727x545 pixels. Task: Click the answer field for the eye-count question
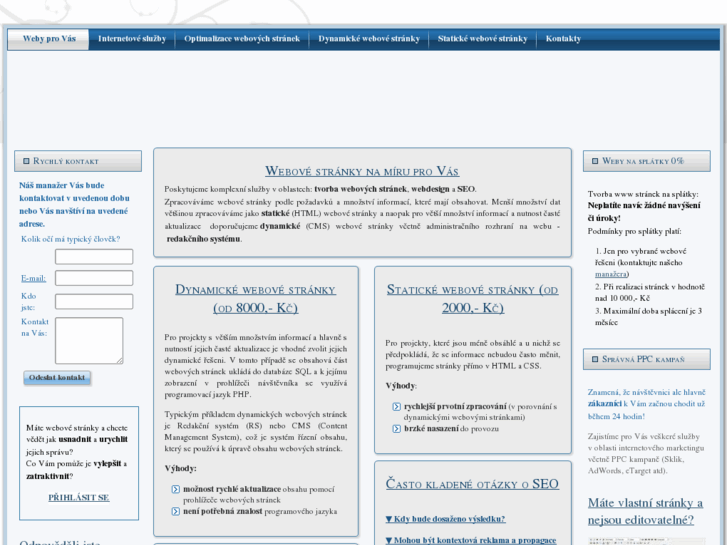click(x=94, y=256)
